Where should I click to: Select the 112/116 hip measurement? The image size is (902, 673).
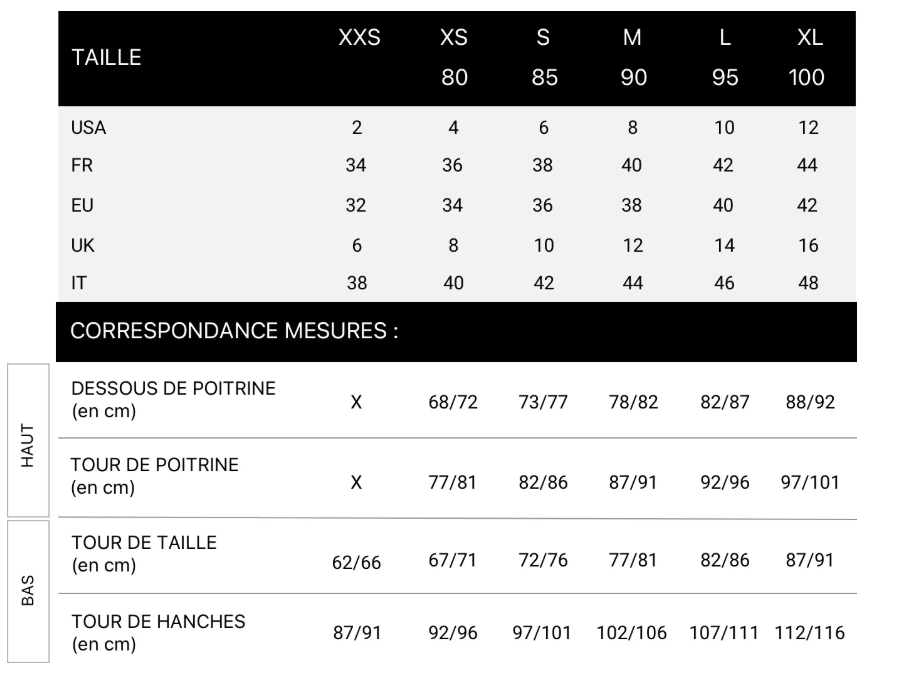click(810, 633)
